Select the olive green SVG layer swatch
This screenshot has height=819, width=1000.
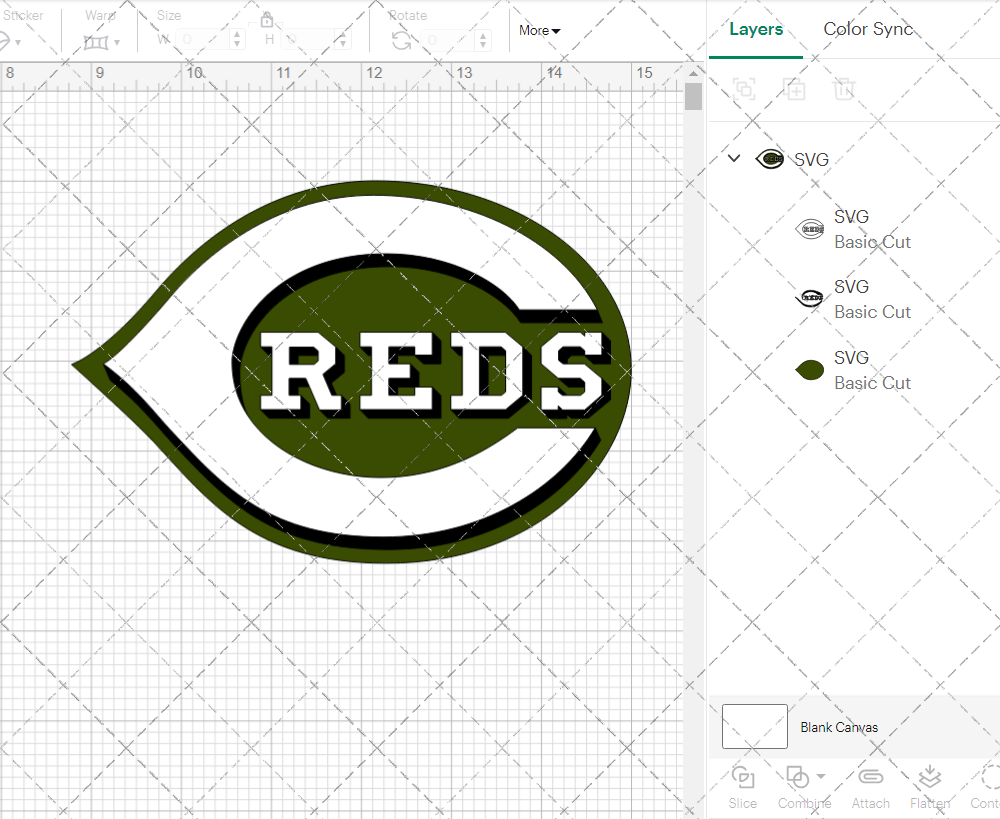pos(810,369)
